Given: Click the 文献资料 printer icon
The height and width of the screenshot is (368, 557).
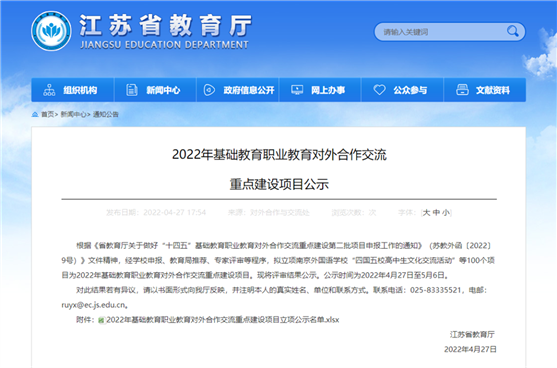Looking at the screenshot, I should pyautogui.click(x=462, y=90).
